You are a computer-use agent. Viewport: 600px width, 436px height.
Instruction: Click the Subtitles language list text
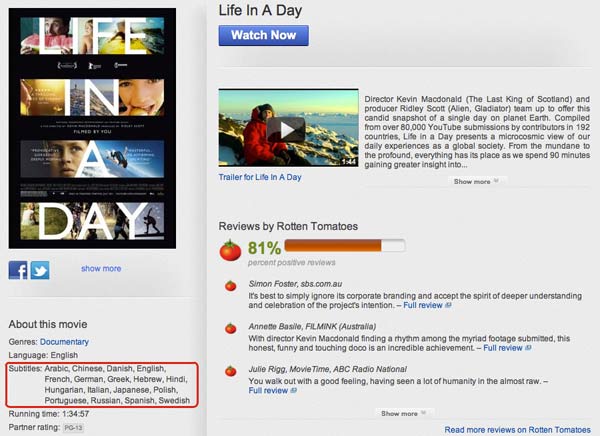(x=117, y=385)
